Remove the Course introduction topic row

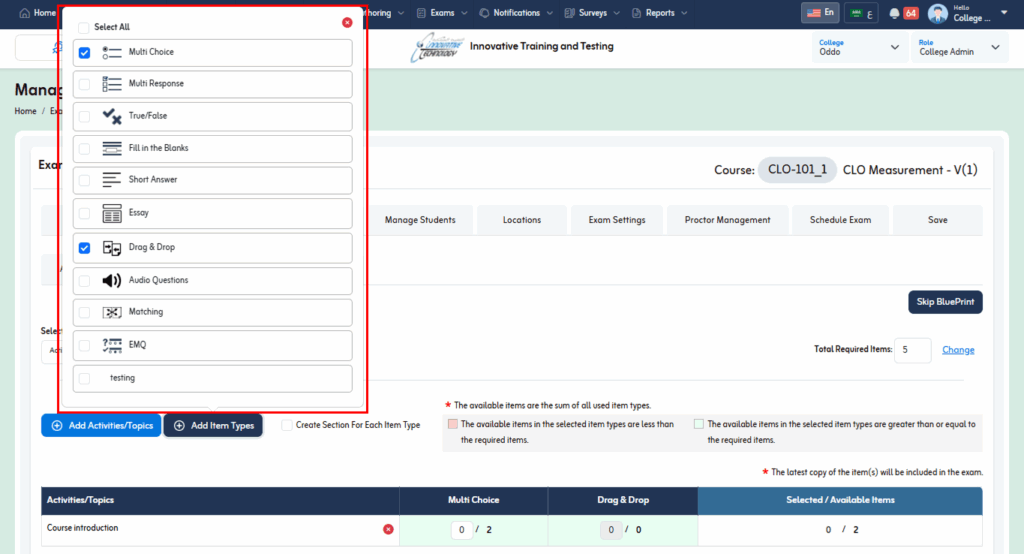[388, 529]
